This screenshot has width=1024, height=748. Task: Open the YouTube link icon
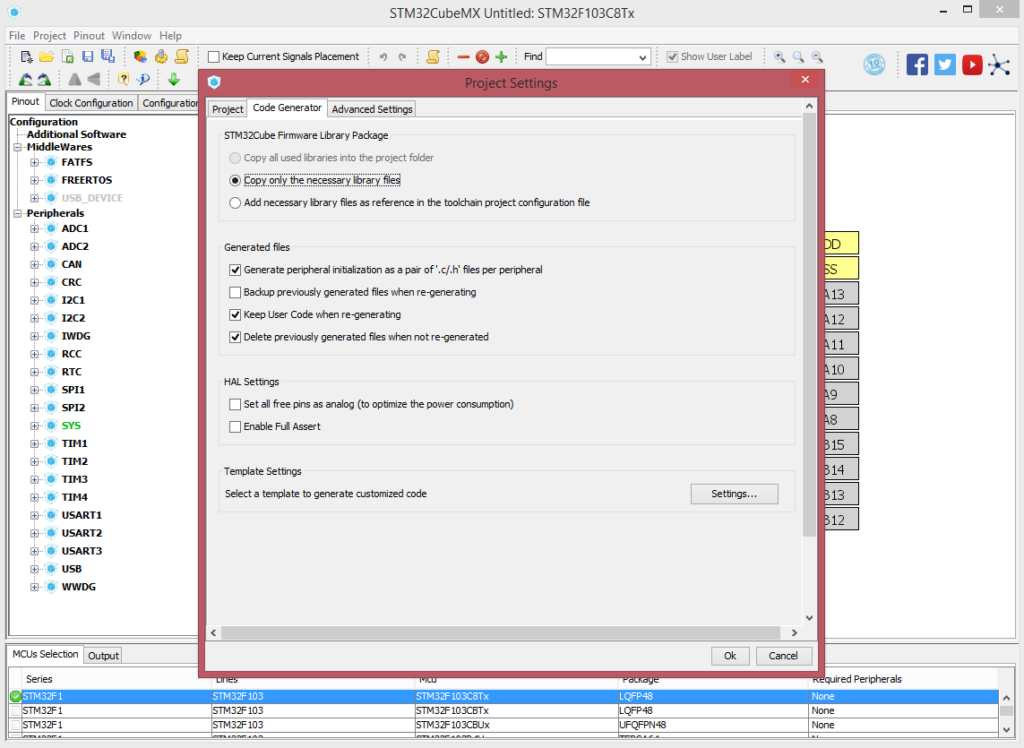(x=972, y=65)
